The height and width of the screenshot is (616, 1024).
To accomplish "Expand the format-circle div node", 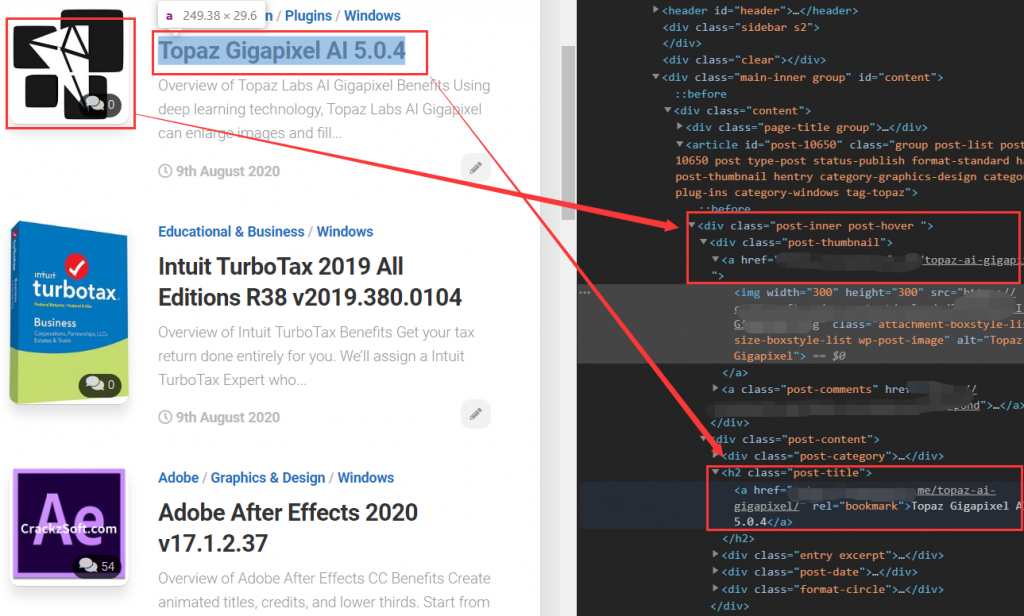I will click(715, 589).
